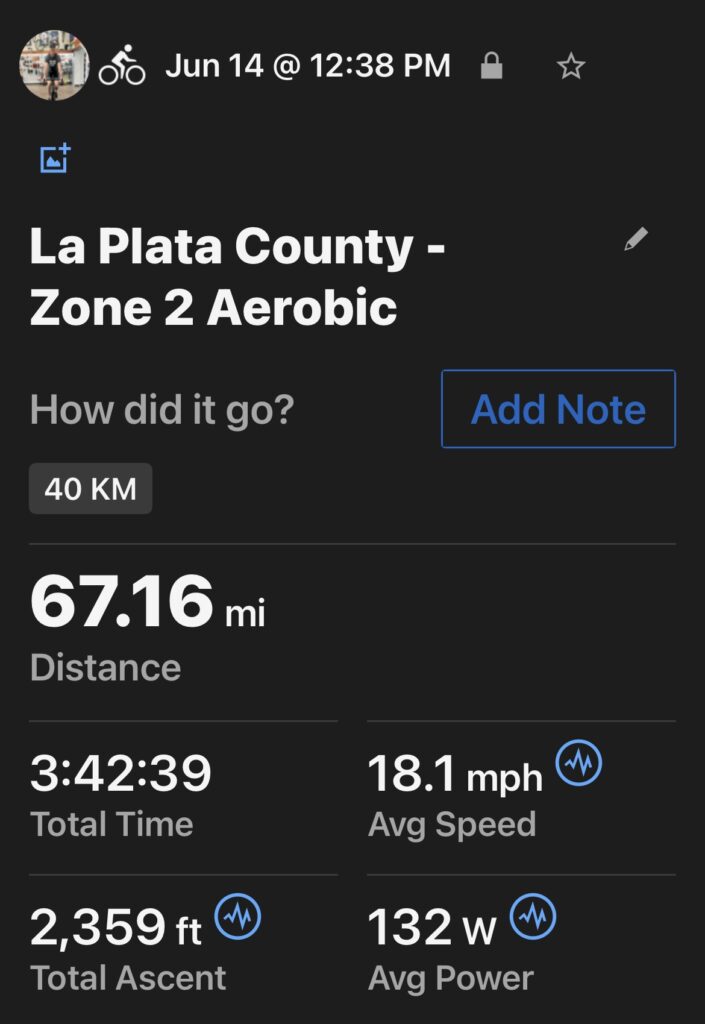Tap the 132 W avg power value
This screenshot has height=1024, width=705.
432,927
